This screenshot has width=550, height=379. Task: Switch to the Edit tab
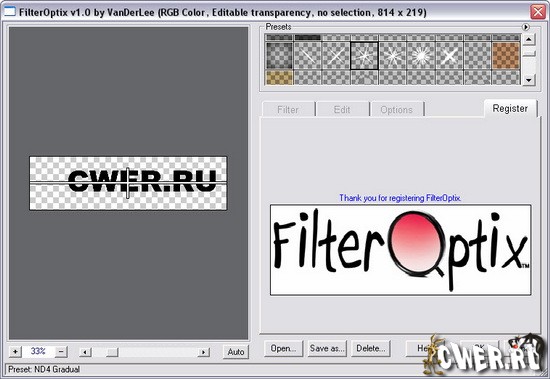coord(342,109)
